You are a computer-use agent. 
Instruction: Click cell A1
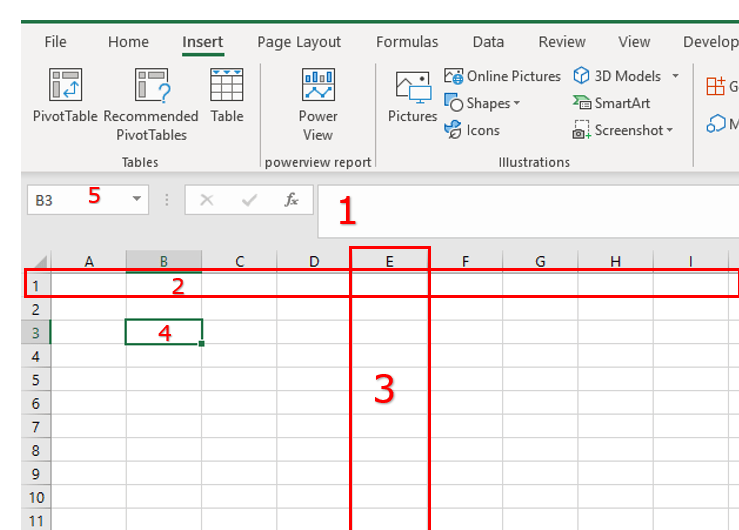pos(89,285)
